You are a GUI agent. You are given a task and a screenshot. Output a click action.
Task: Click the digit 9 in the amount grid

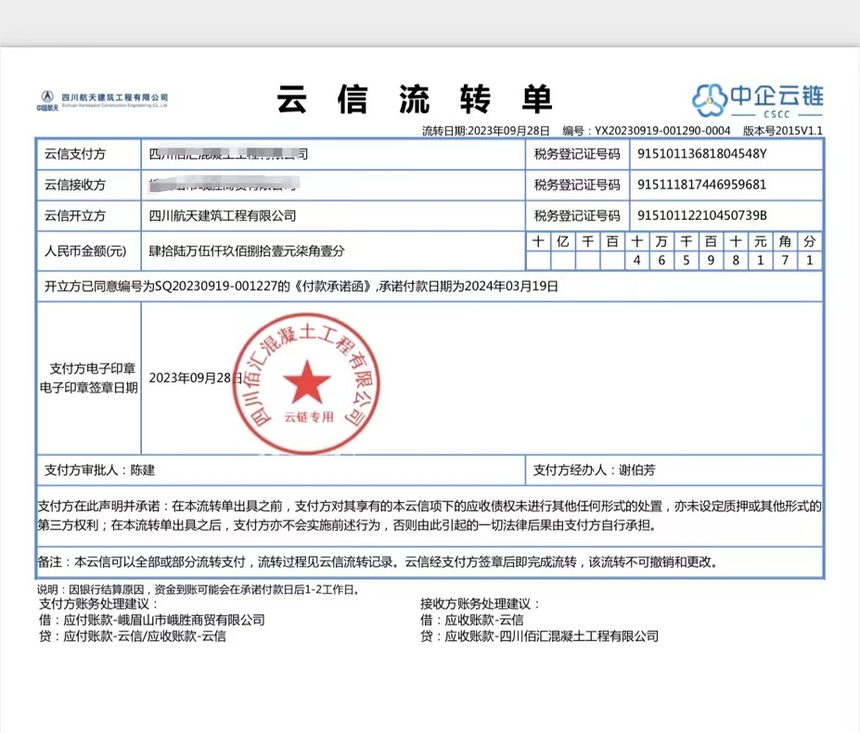tap(711, 260)
